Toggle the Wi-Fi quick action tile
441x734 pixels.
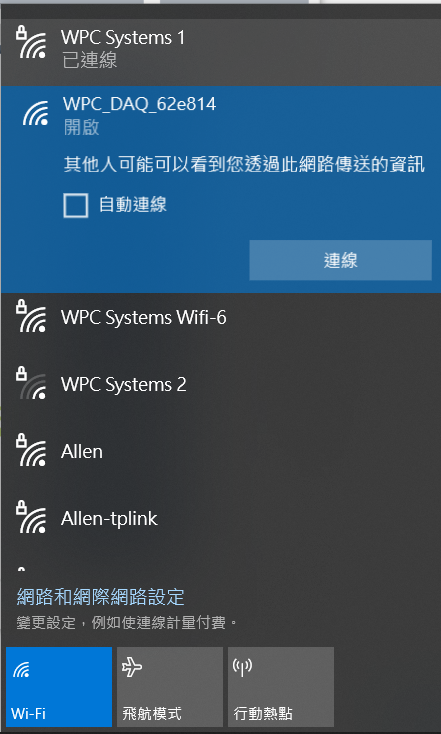pyautogui.click(x=59, y=687)
